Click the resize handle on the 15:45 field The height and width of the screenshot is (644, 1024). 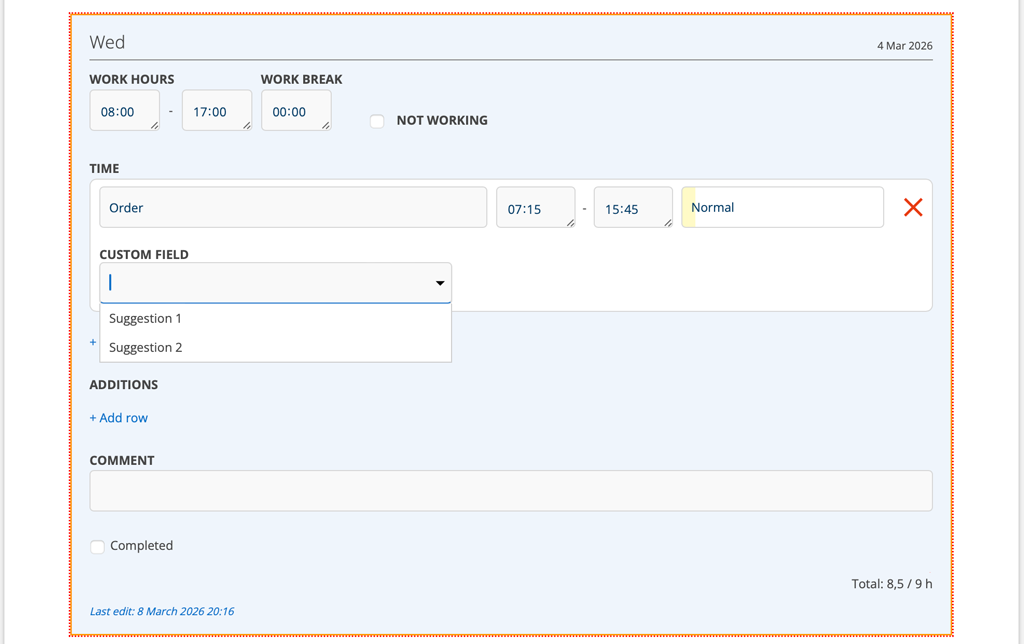[667, 222]
